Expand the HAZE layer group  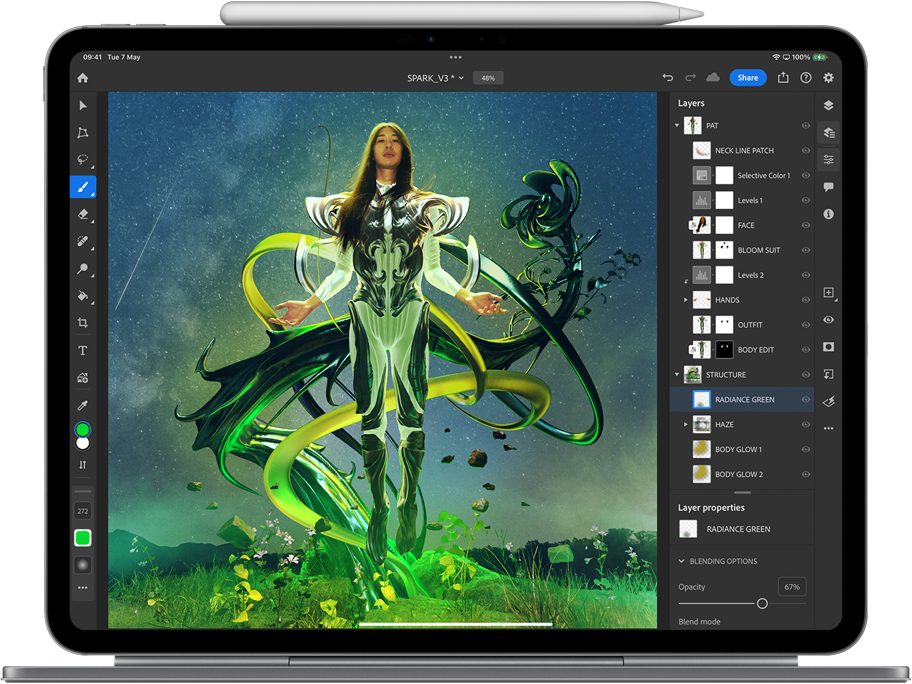(686, 425)
